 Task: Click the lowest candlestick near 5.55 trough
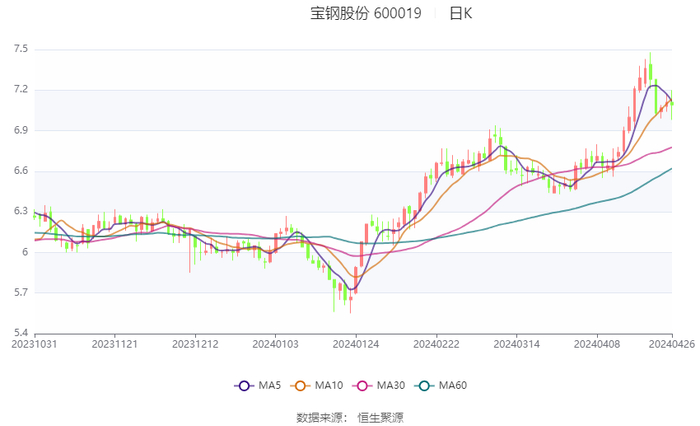tap(350, 299)
